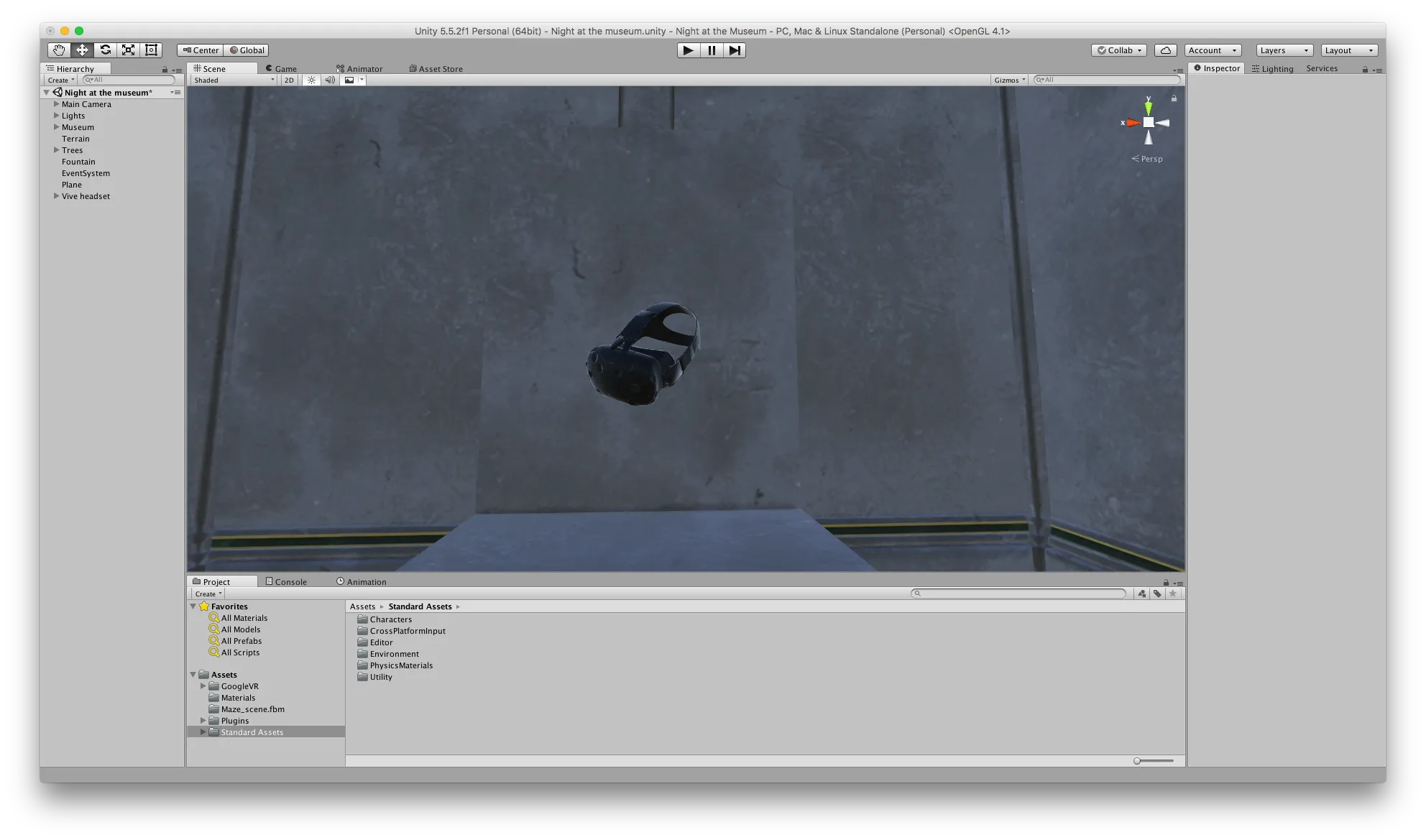This screenshot has width=1426, height=840.
Task: Toggle scene lighting sun icon
Action: tap(311, 80)
